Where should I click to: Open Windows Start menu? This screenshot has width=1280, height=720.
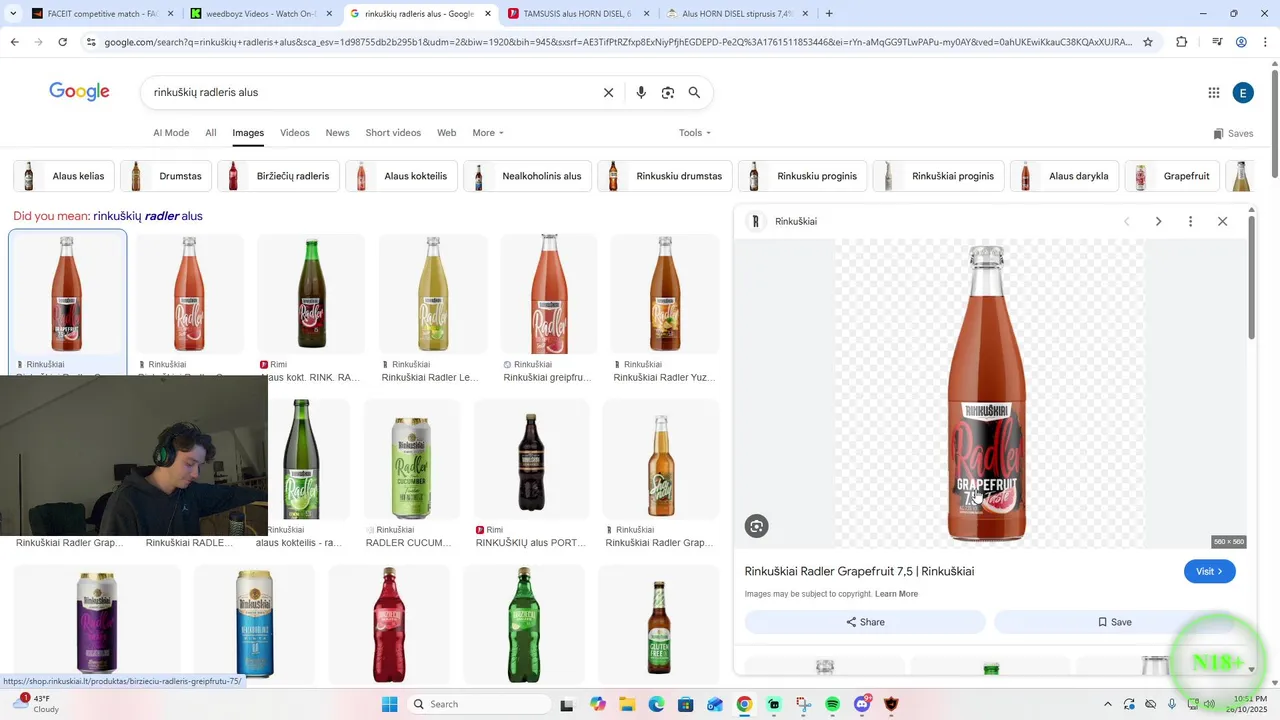[390, 704]
